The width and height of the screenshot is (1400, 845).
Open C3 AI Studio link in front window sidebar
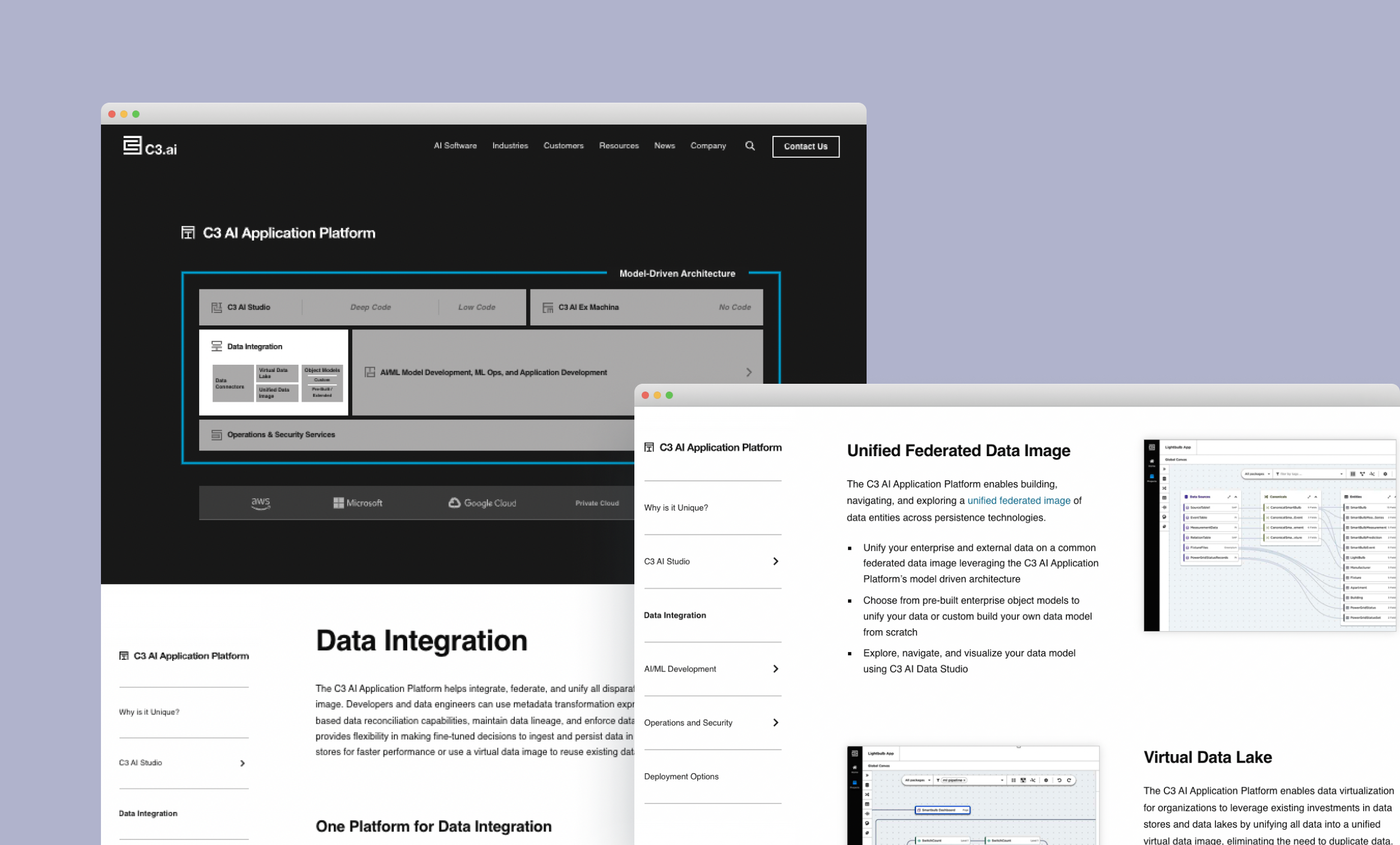666,562
